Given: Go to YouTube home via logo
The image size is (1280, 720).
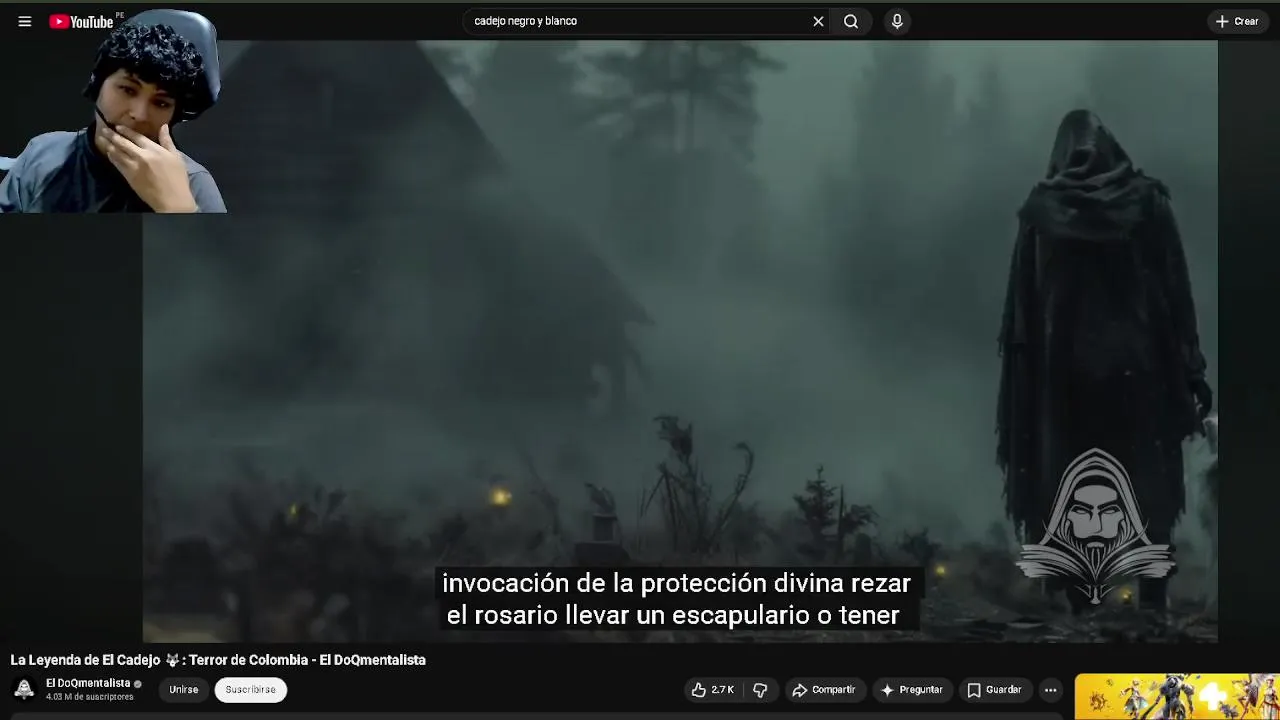Looking at the screenshot, I should coord(82,21).
